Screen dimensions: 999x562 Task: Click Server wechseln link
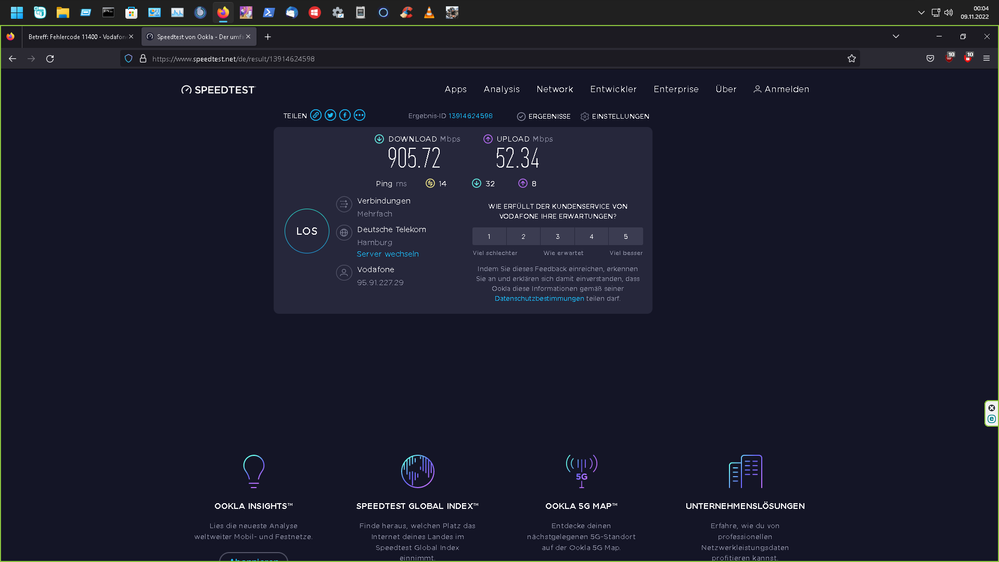point(387,254)
